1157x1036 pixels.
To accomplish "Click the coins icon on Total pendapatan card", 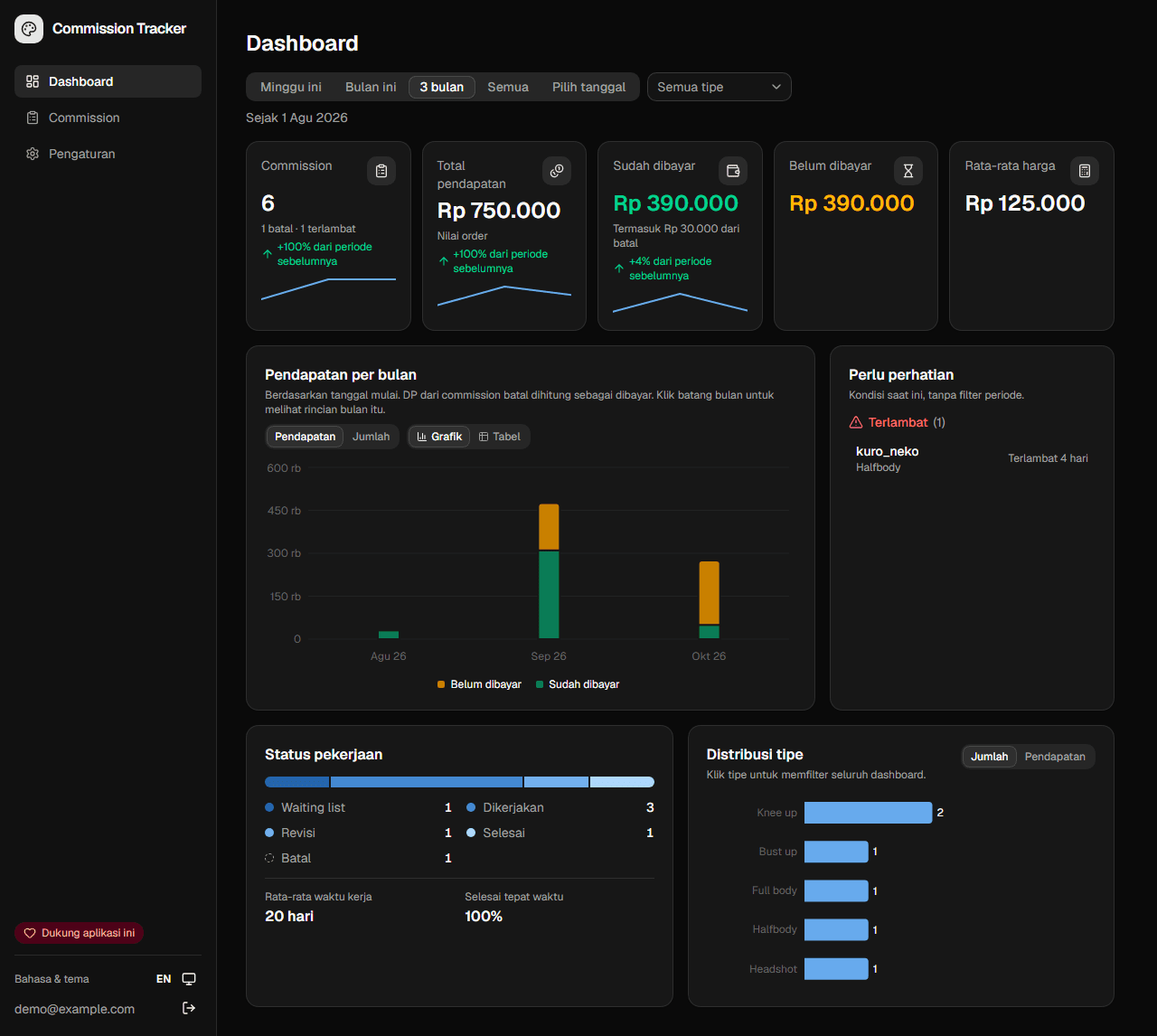I will (557, 171).
